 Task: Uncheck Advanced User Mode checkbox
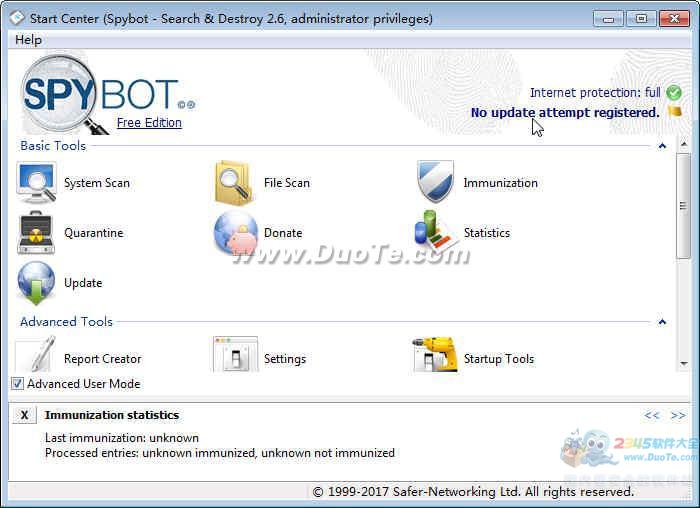[17, 383]
